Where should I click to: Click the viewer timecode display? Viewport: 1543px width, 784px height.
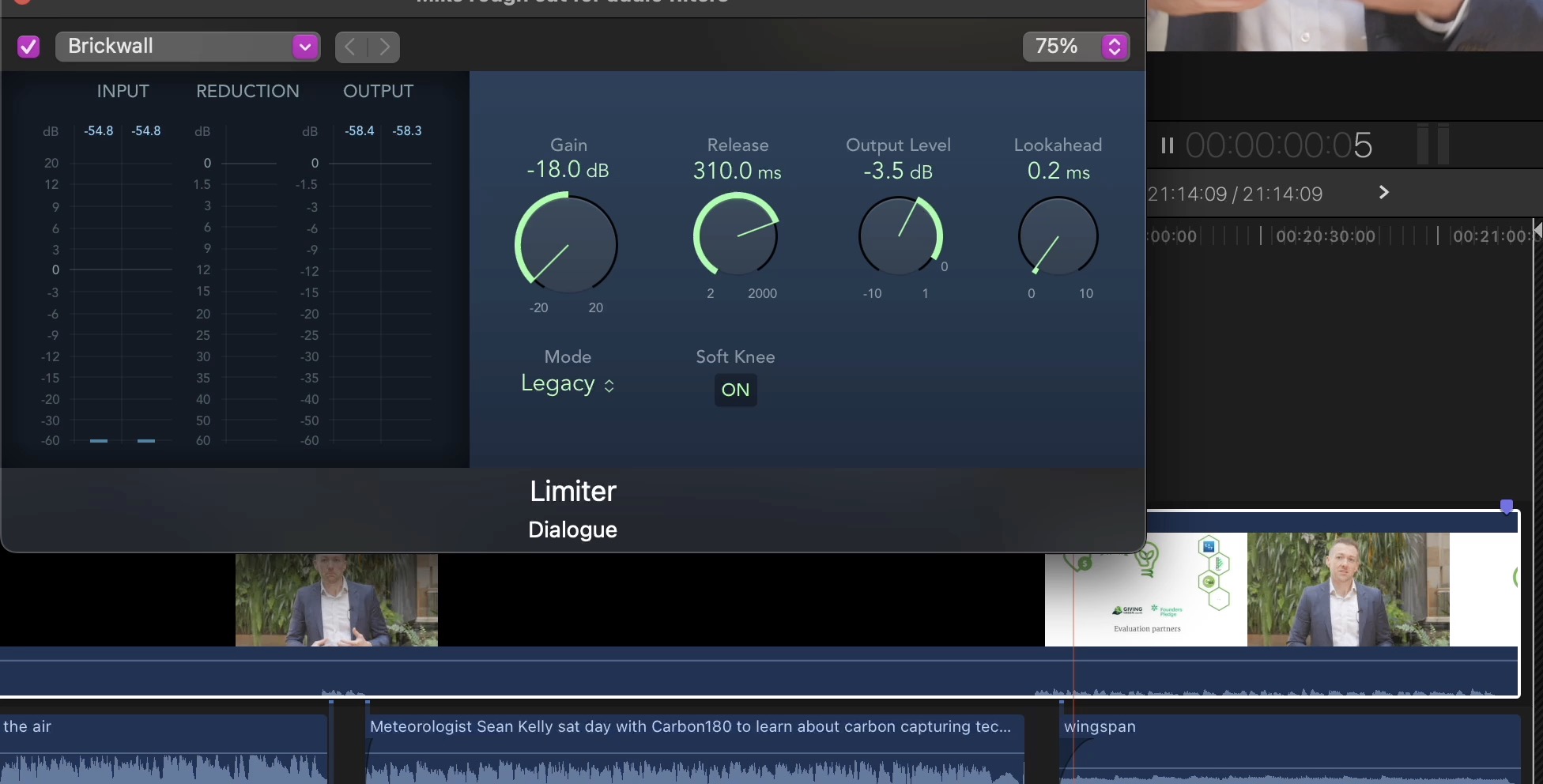point(1278,145)
